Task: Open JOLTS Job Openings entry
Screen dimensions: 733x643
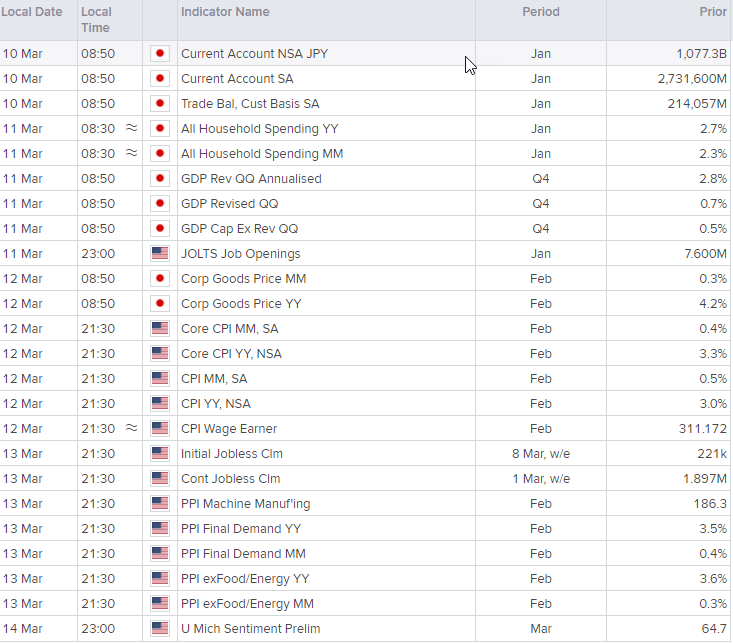Action: tap(240, 254)
